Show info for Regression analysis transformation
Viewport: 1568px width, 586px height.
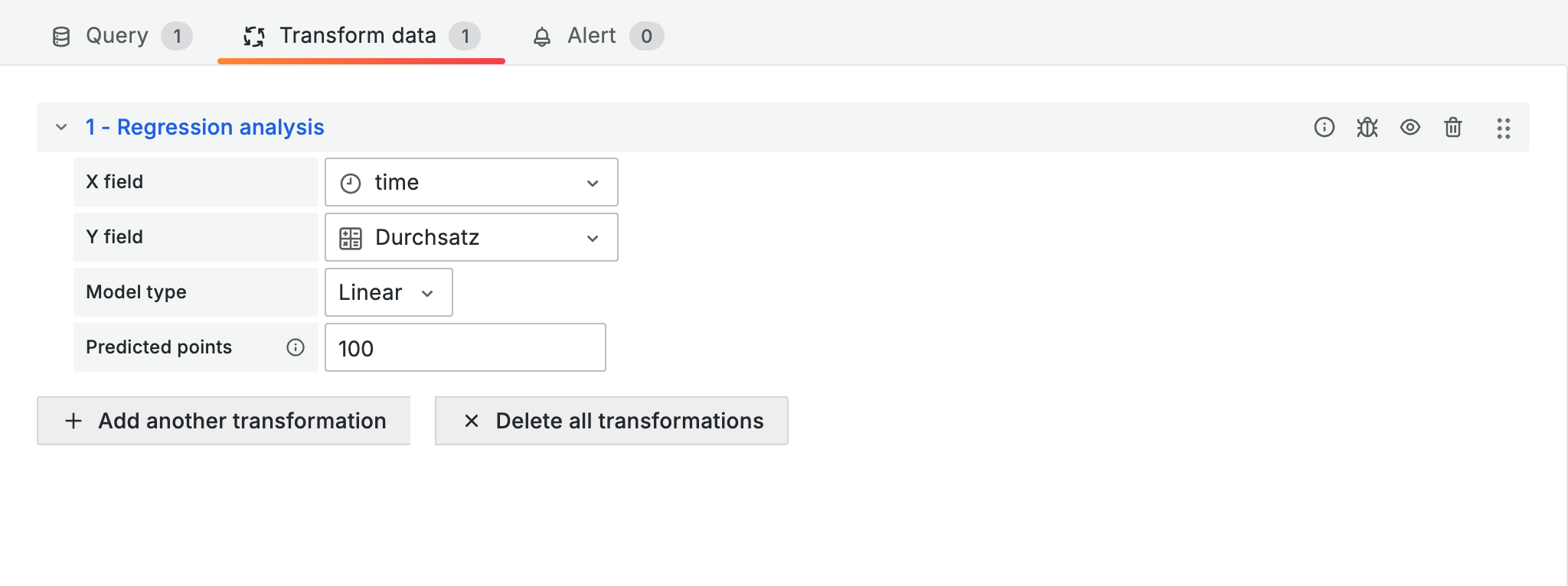1324,127
